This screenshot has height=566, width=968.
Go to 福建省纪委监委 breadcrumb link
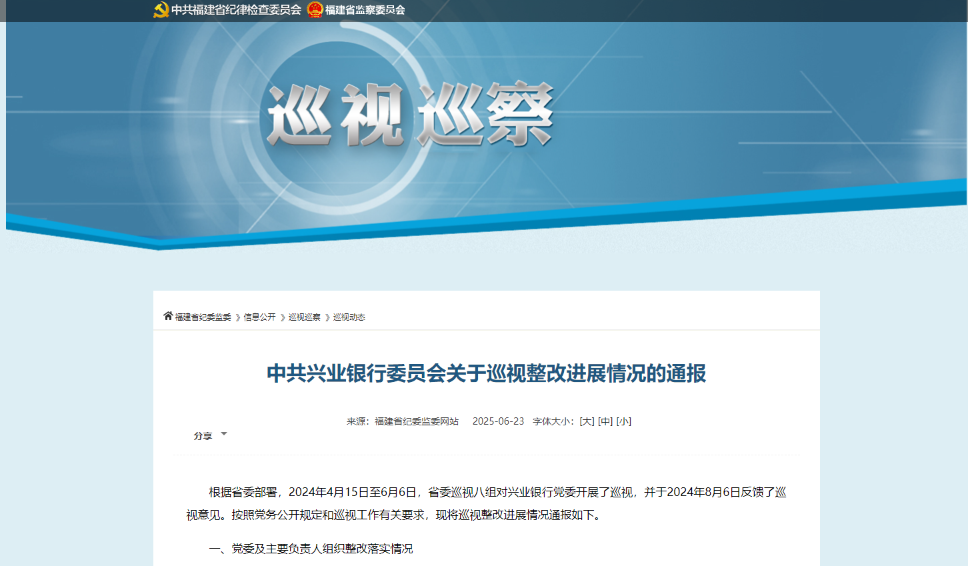coord(203,317)
